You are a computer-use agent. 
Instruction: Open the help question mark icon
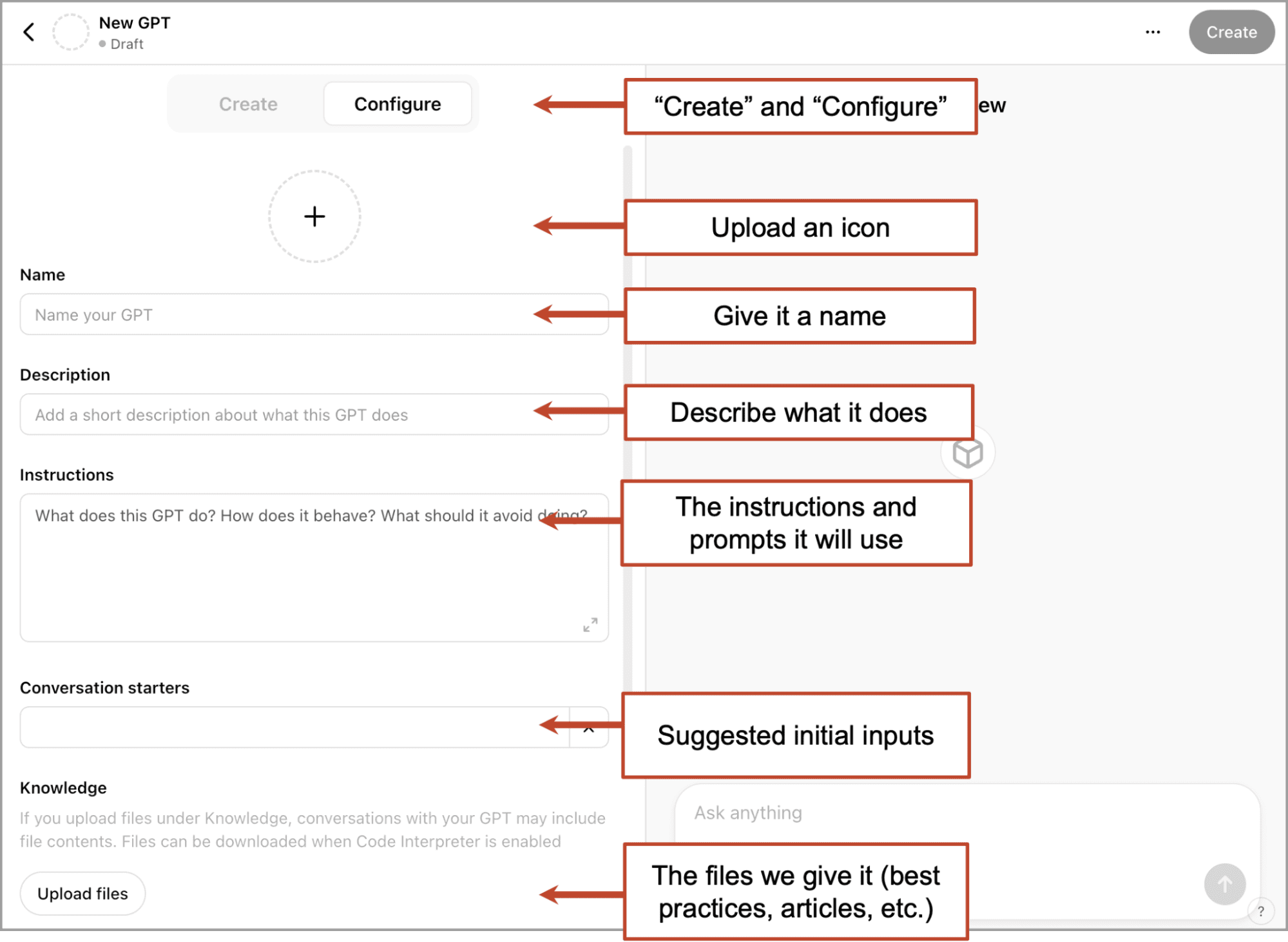(x=1261, y=910)
